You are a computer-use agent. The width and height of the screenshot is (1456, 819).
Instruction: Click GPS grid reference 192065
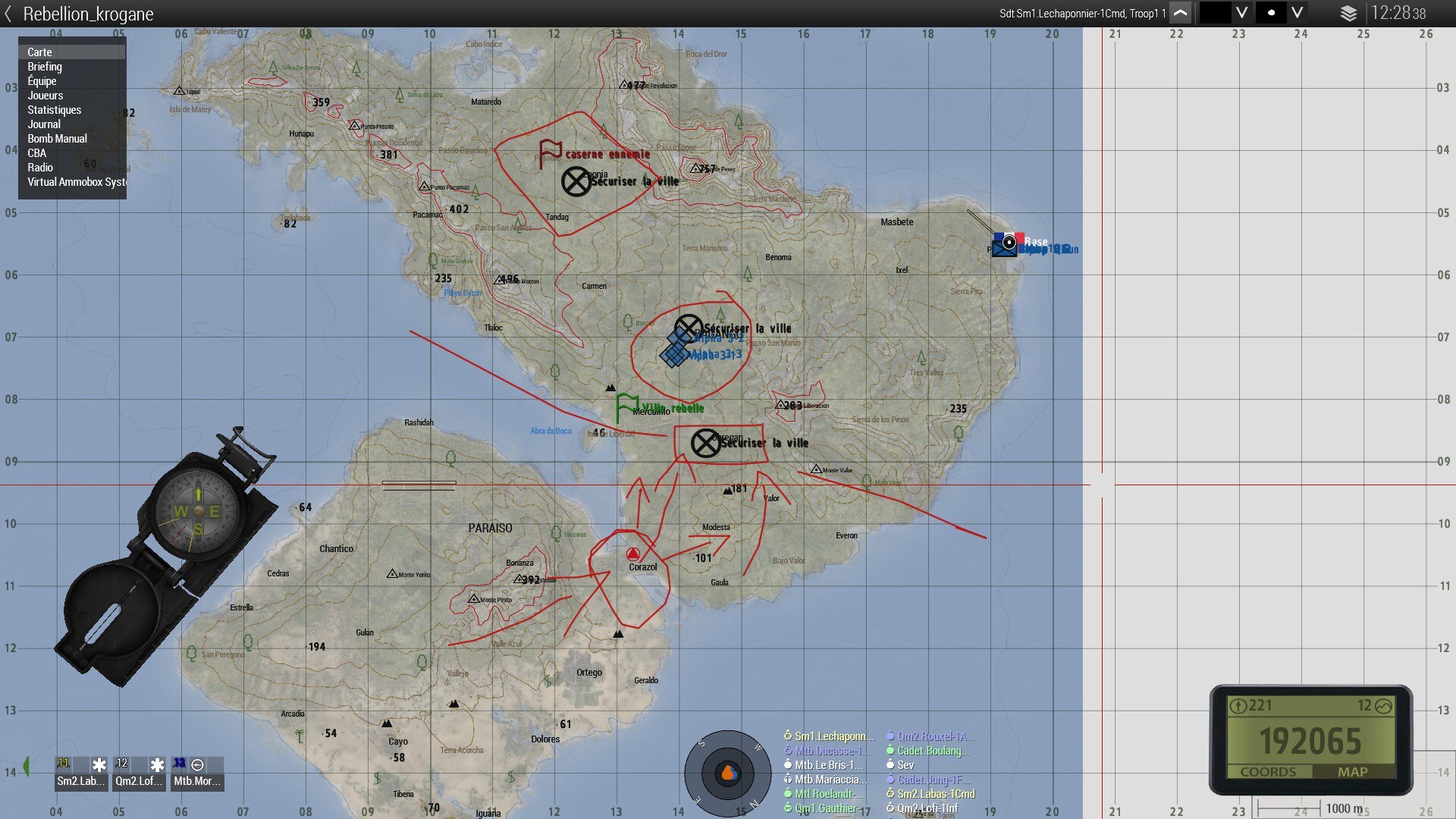1310,741
